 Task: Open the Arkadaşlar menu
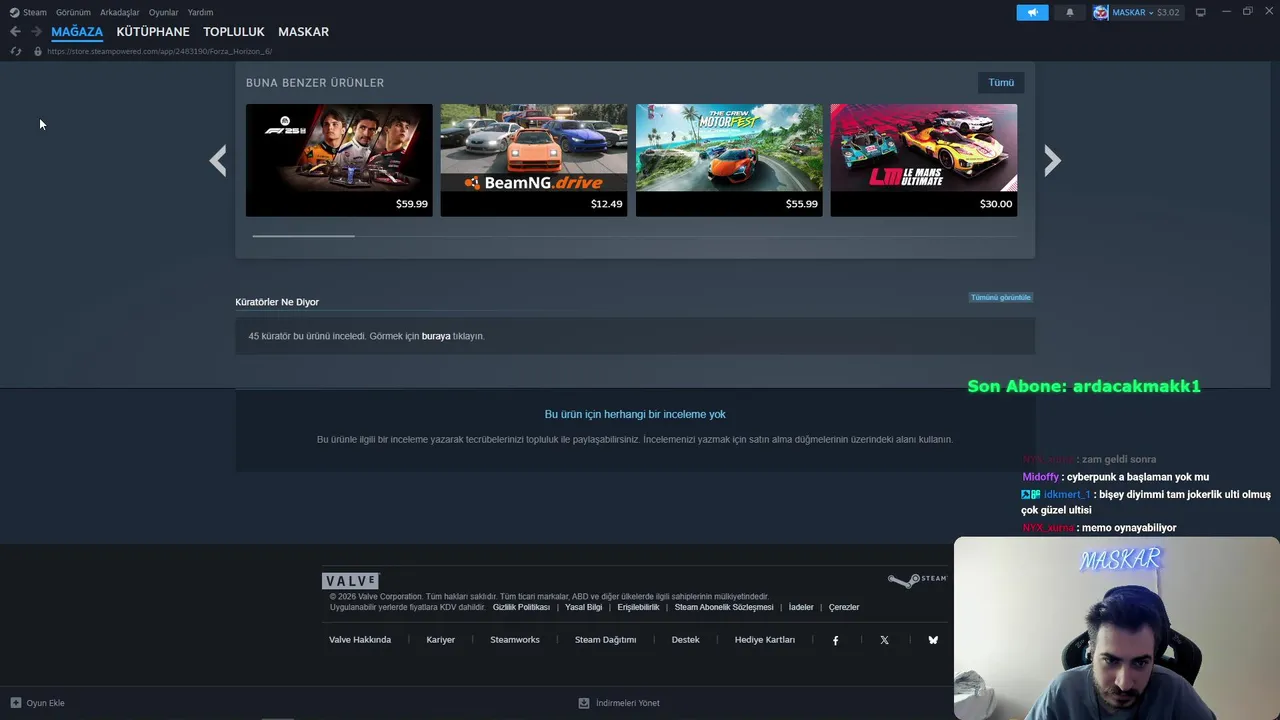[120, 12]
